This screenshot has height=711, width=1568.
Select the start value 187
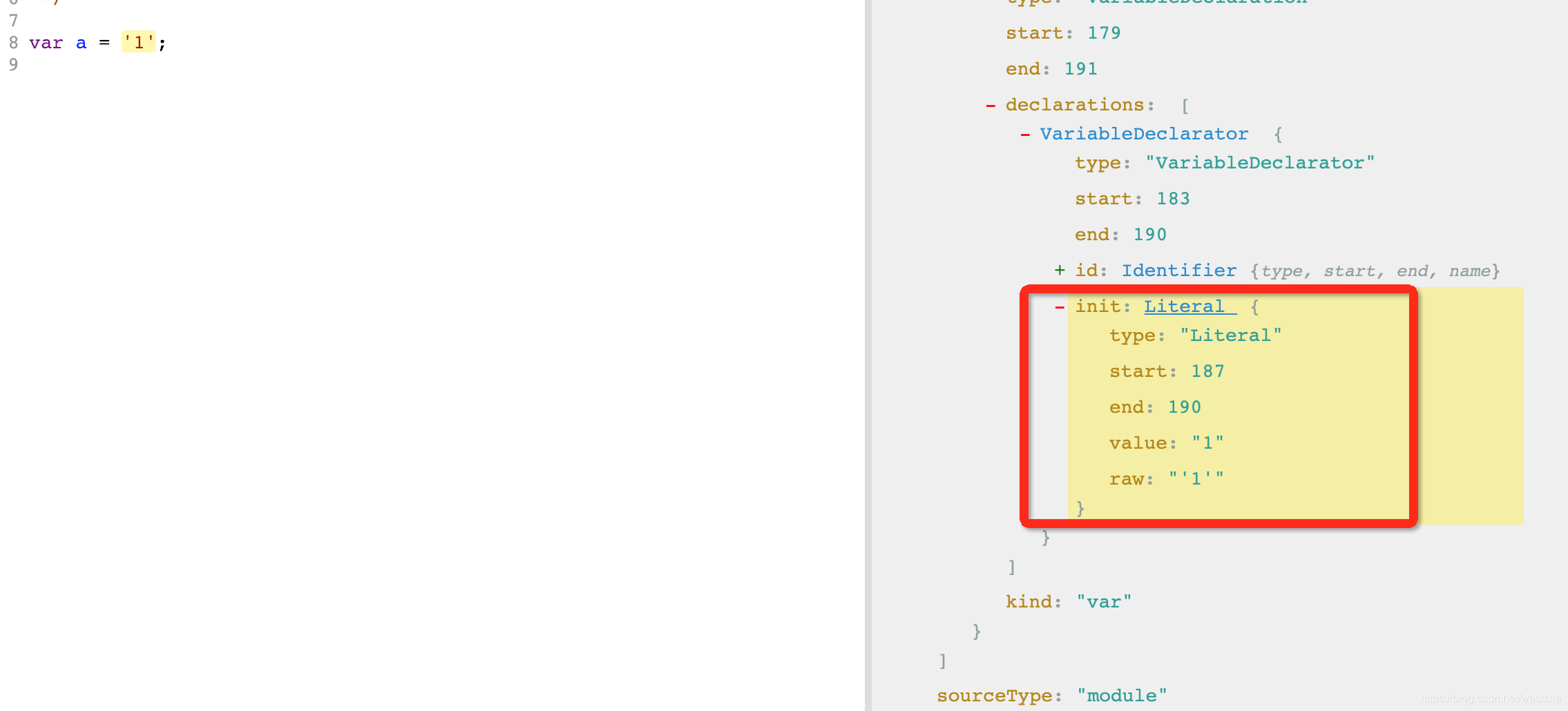tap(1207, 371)
